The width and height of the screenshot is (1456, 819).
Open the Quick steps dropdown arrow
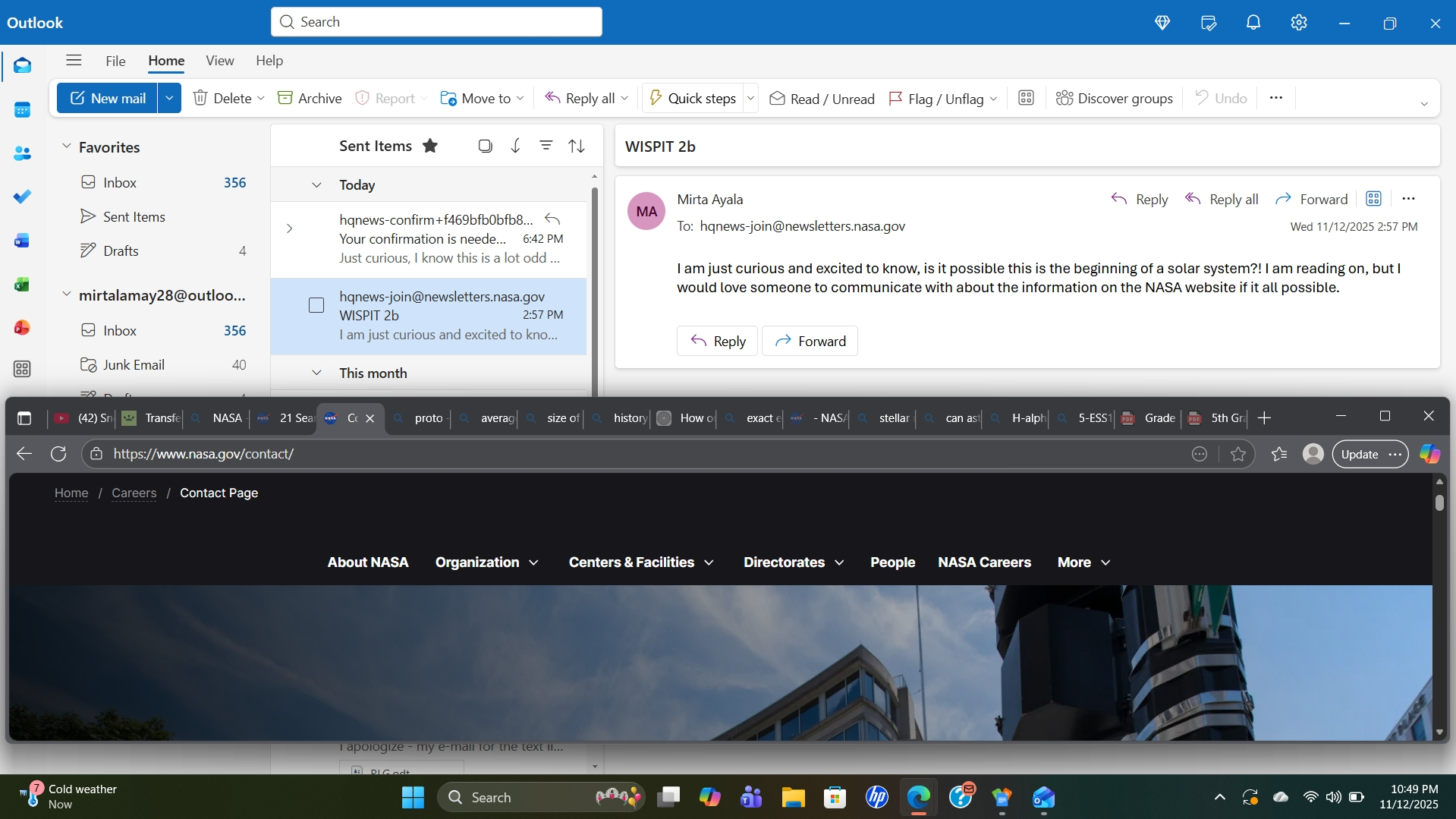[x=750, y=99]
